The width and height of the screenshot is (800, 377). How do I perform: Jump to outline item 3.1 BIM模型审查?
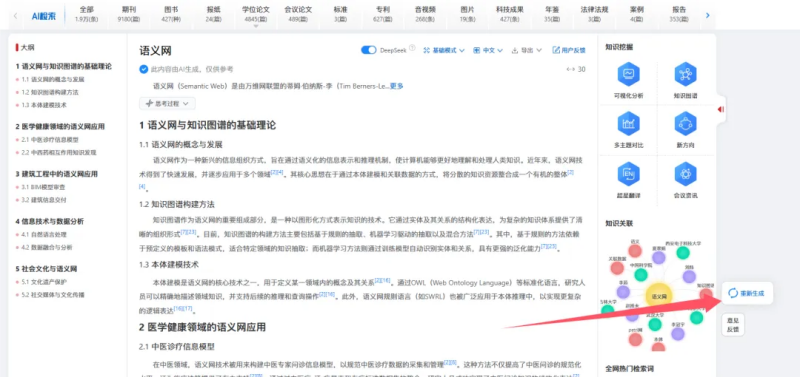pos(44,187)
